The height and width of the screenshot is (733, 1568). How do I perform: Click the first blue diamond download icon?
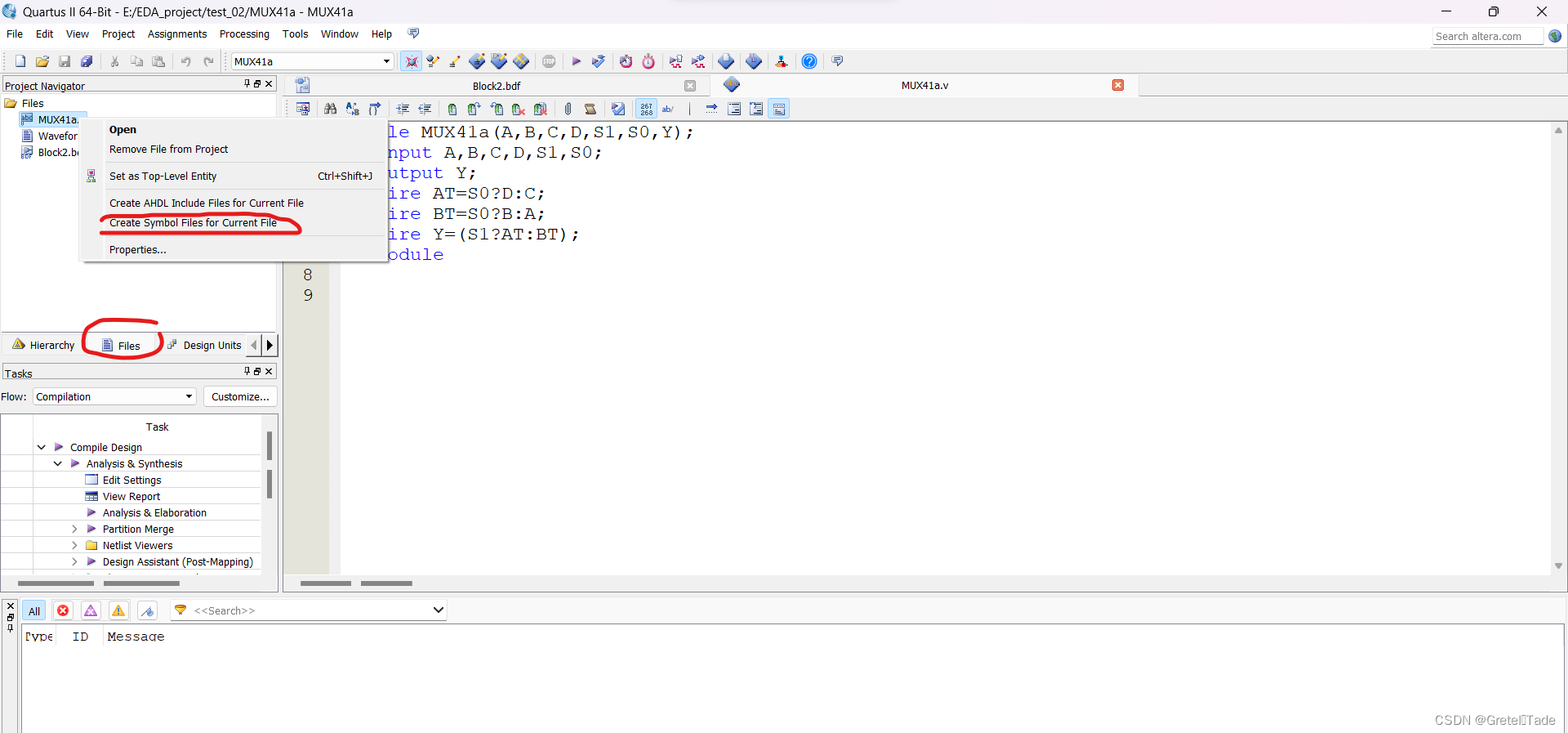(477, 61)
